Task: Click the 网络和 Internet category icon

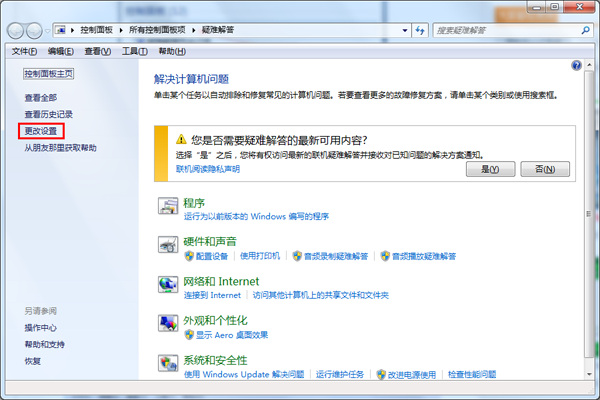Action: click(x=167, y=286)
